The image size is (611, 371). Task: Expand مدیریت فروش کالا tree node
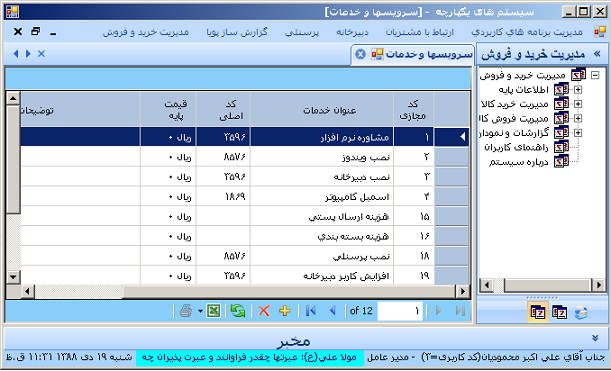point(578,118)
